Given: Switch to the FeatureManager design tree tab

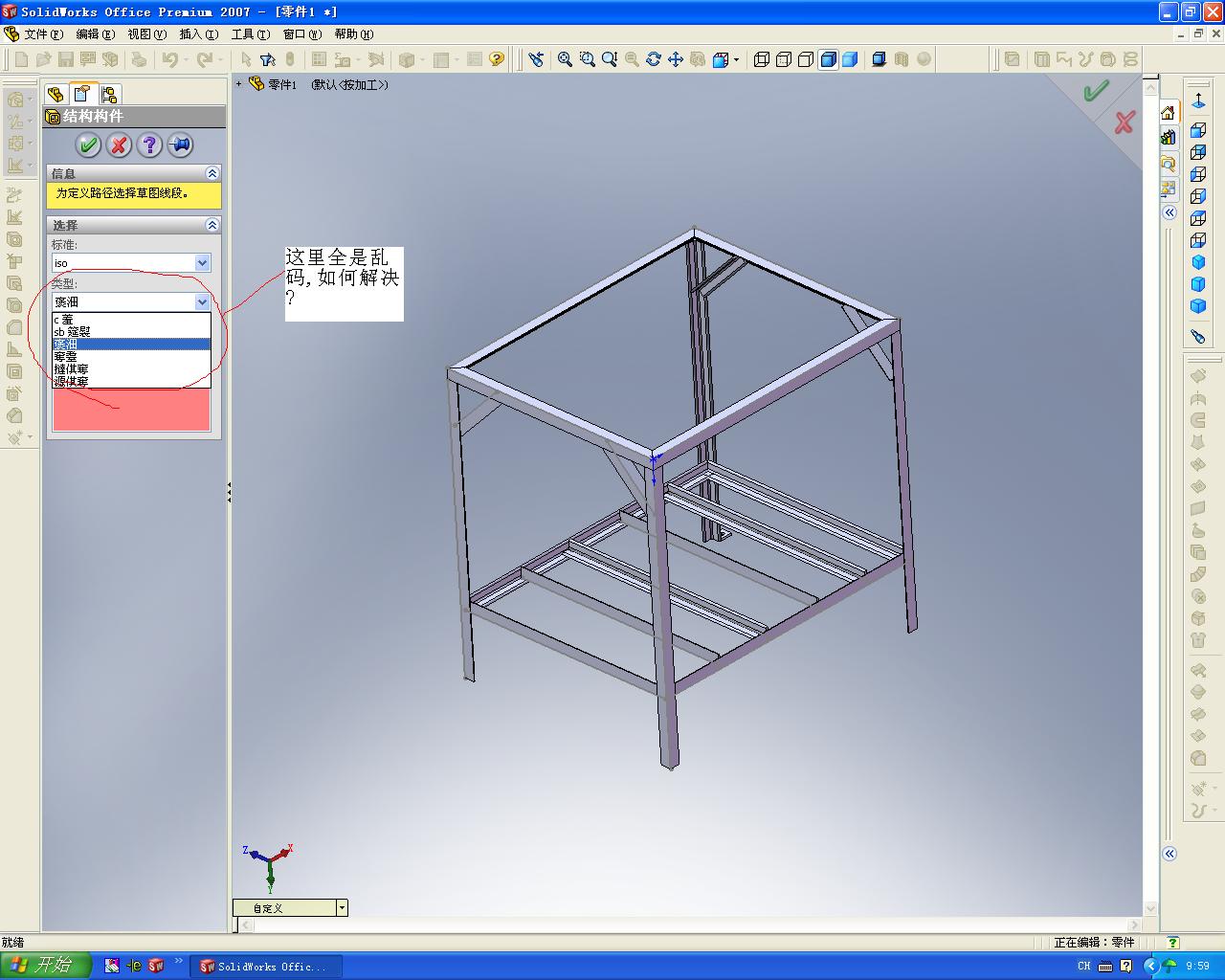Looking at the screenshot, I should (56, 94).
